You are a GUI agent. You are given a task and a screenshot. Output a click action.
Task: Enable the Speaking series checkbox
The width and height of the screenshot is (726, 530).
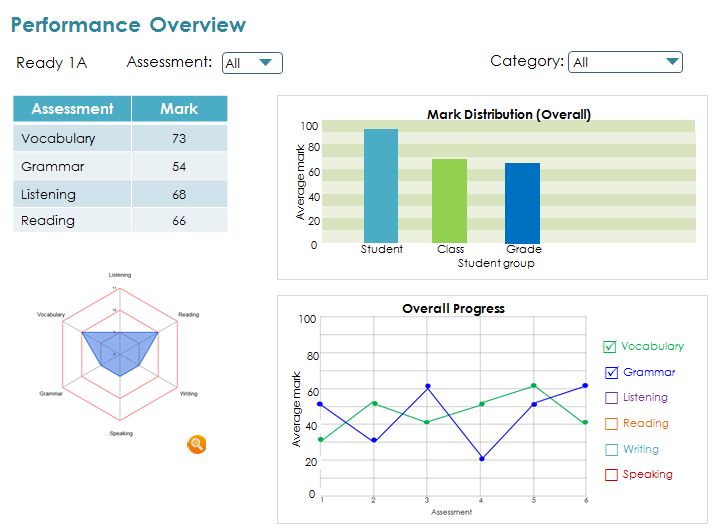[x=611, y=475]
